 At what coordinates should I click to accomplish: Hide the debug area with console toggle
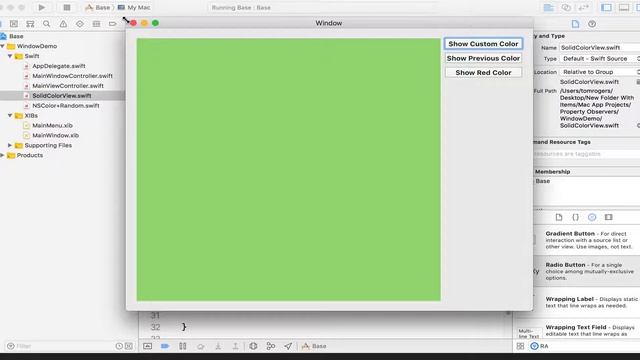(147, 346)
